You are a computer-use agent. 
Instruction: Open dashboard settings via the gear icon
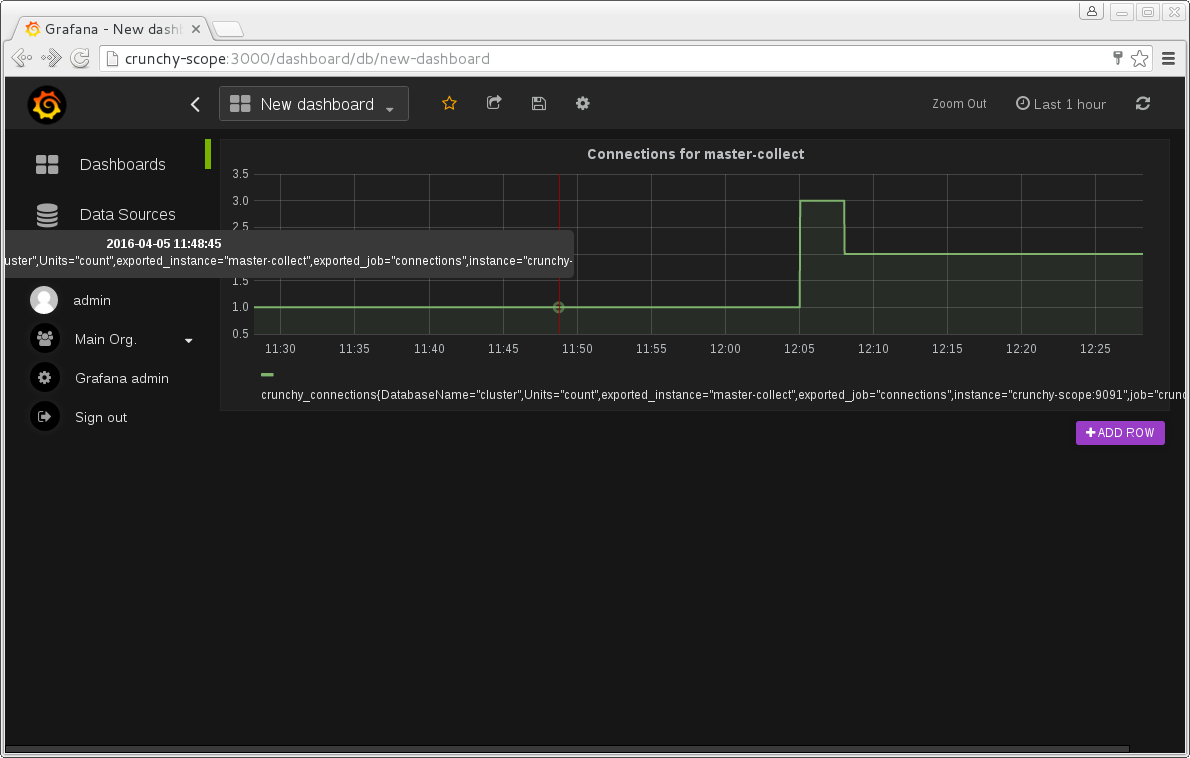[x=582, y=103]
